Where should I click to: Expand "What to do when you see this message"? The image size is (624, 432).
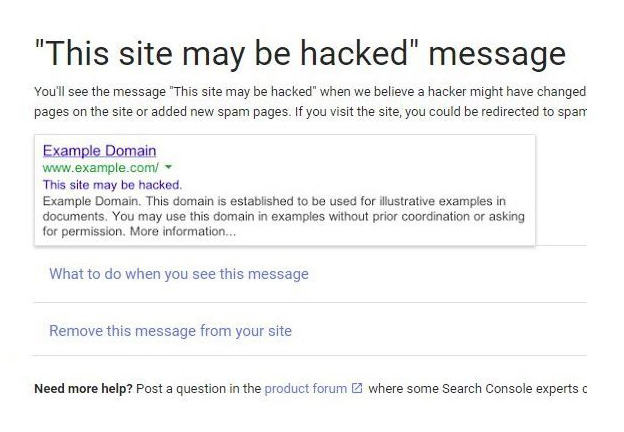(179, 274)
